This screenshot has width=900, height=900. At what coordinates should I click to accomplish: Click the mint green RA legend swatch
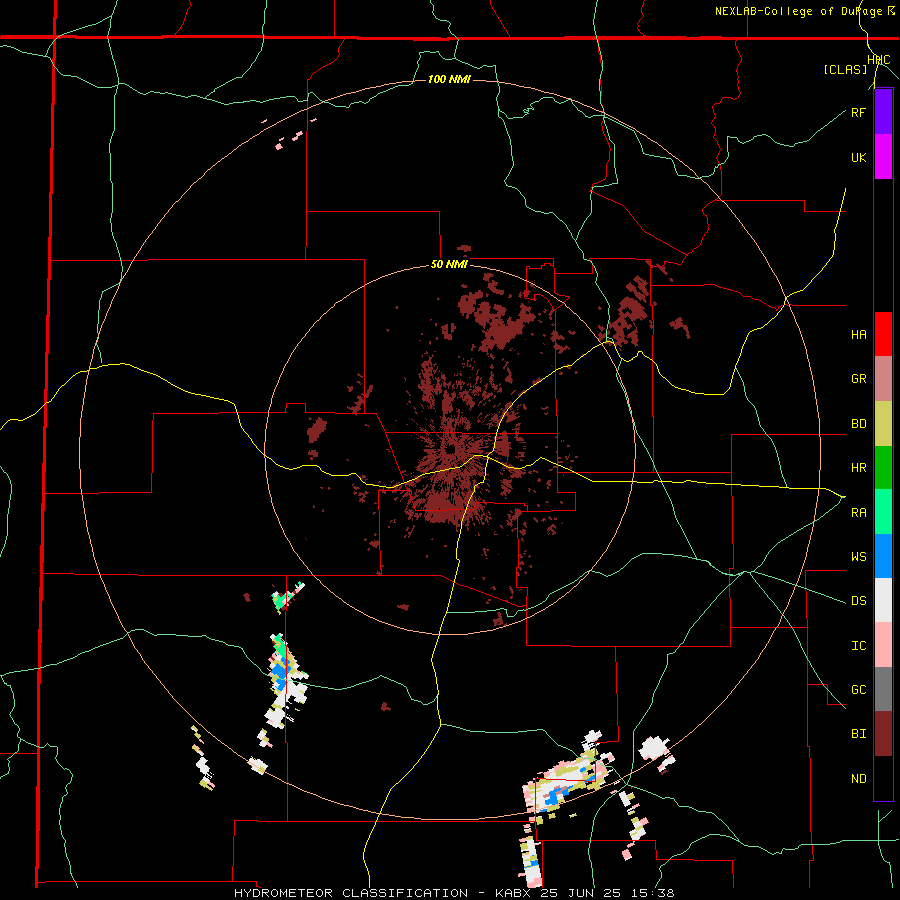883,512
